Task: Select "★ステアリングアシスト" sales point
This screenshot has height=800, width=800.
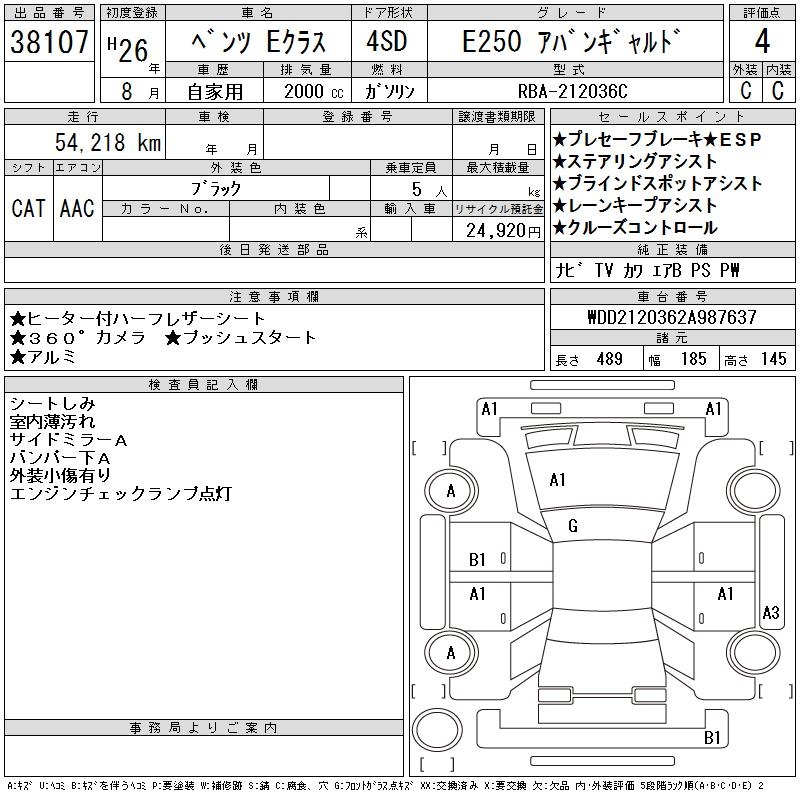Action: [635, 161]
